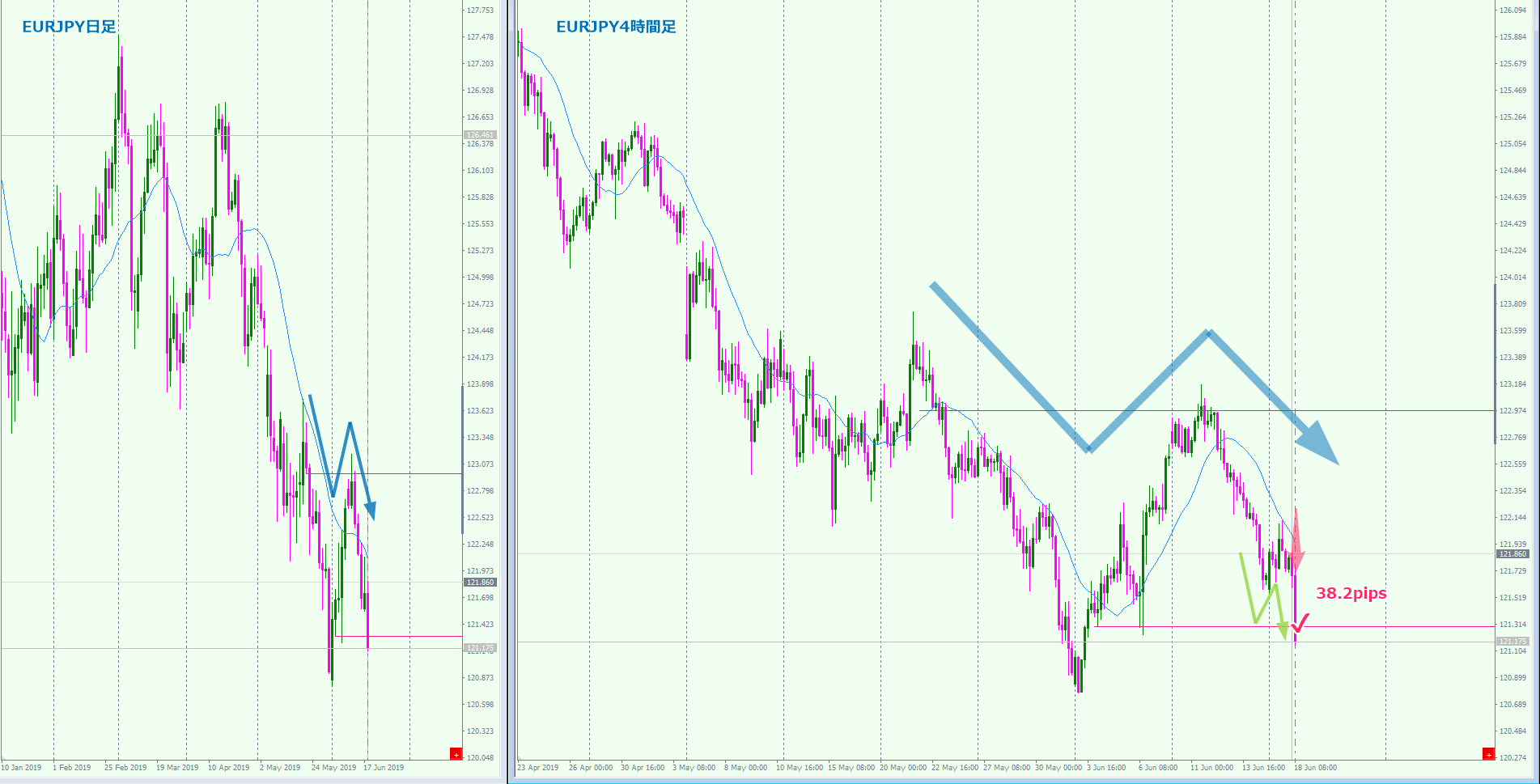
Task: Click the 121.860 price tag on daily axis
Action: (x=480, y=583)
